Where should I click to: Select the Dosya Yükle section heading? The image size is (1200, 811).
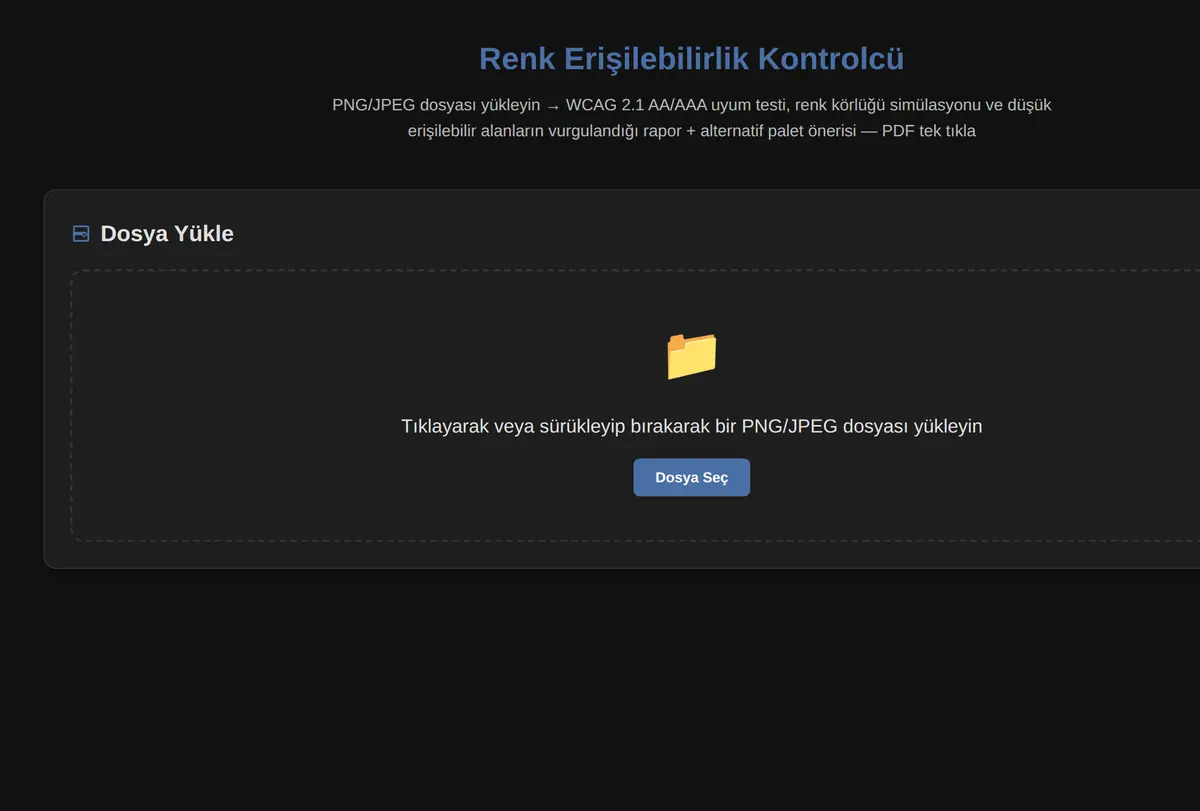(167, 233)
